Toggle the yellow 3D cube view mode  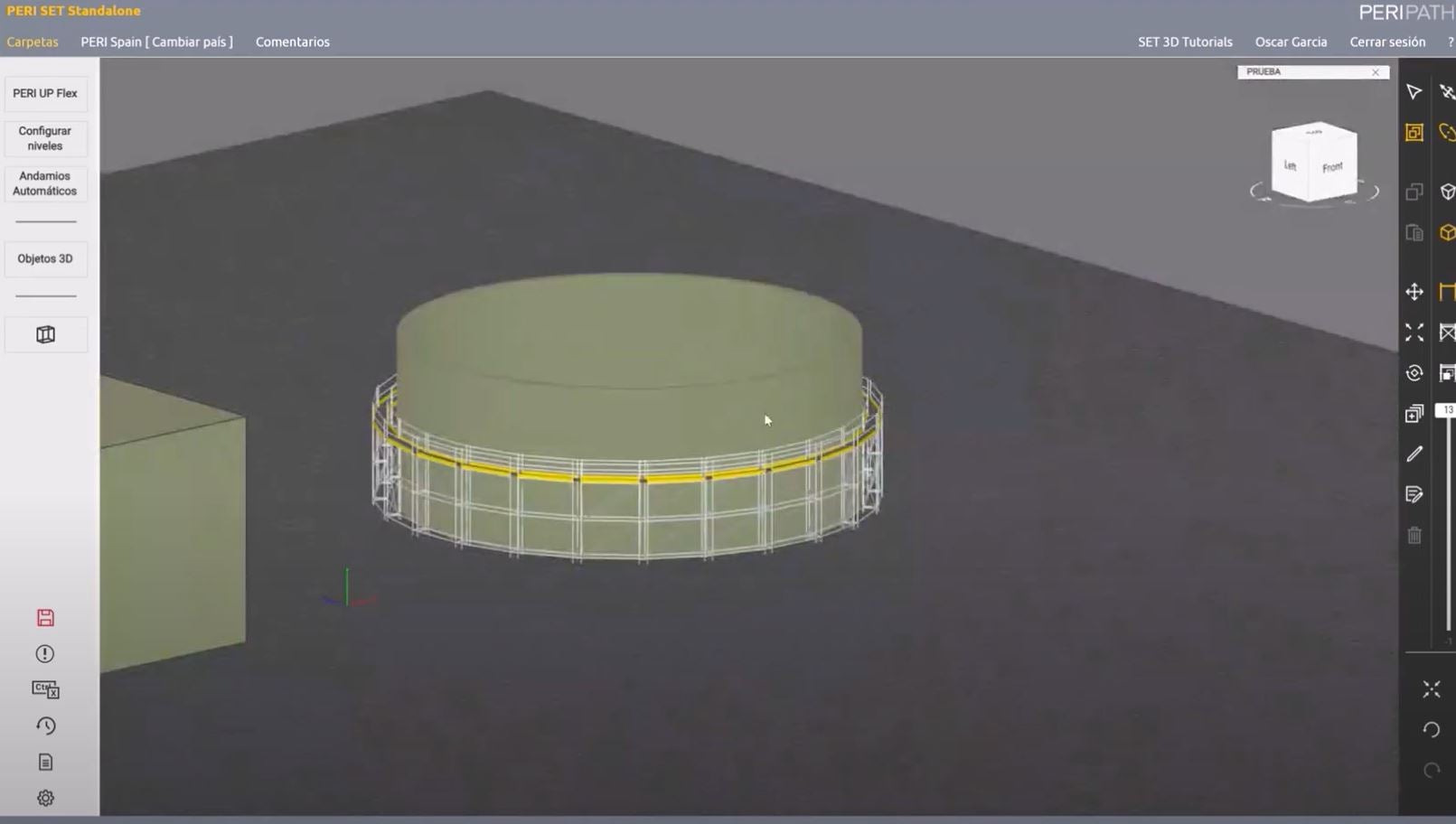click(1447, 233)
